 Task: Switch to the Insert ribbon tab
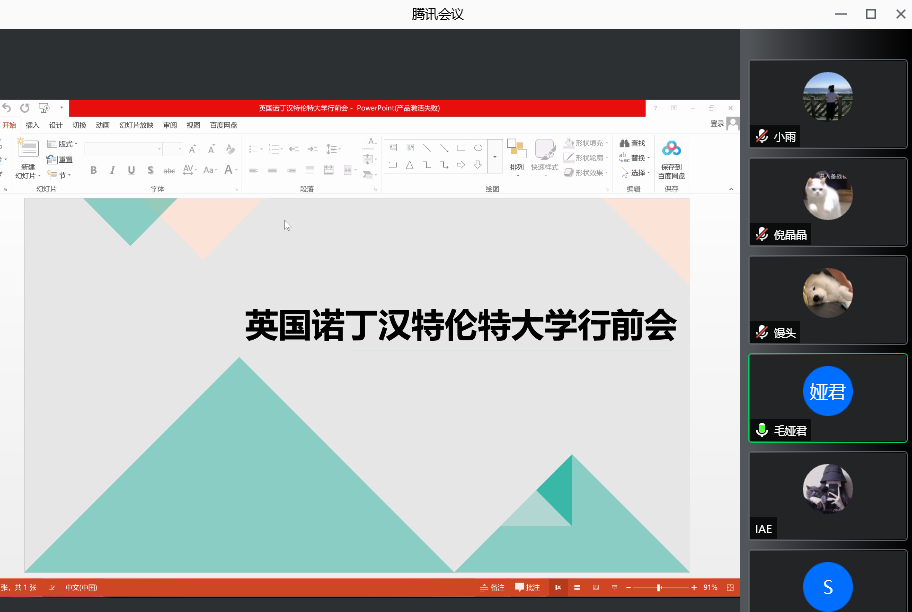33,125
